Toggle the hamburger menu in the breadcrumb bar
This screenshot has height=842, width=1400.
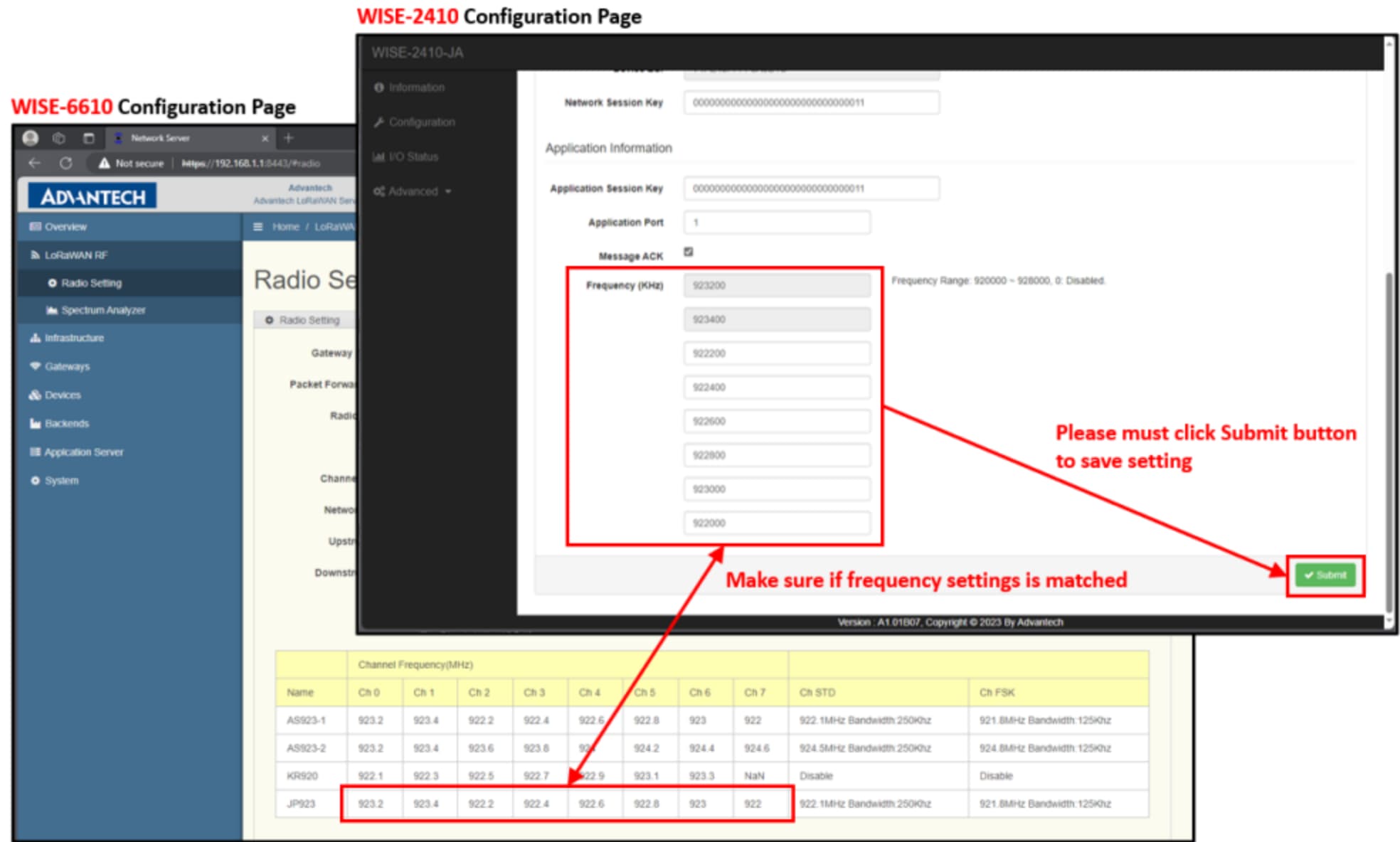258,227
